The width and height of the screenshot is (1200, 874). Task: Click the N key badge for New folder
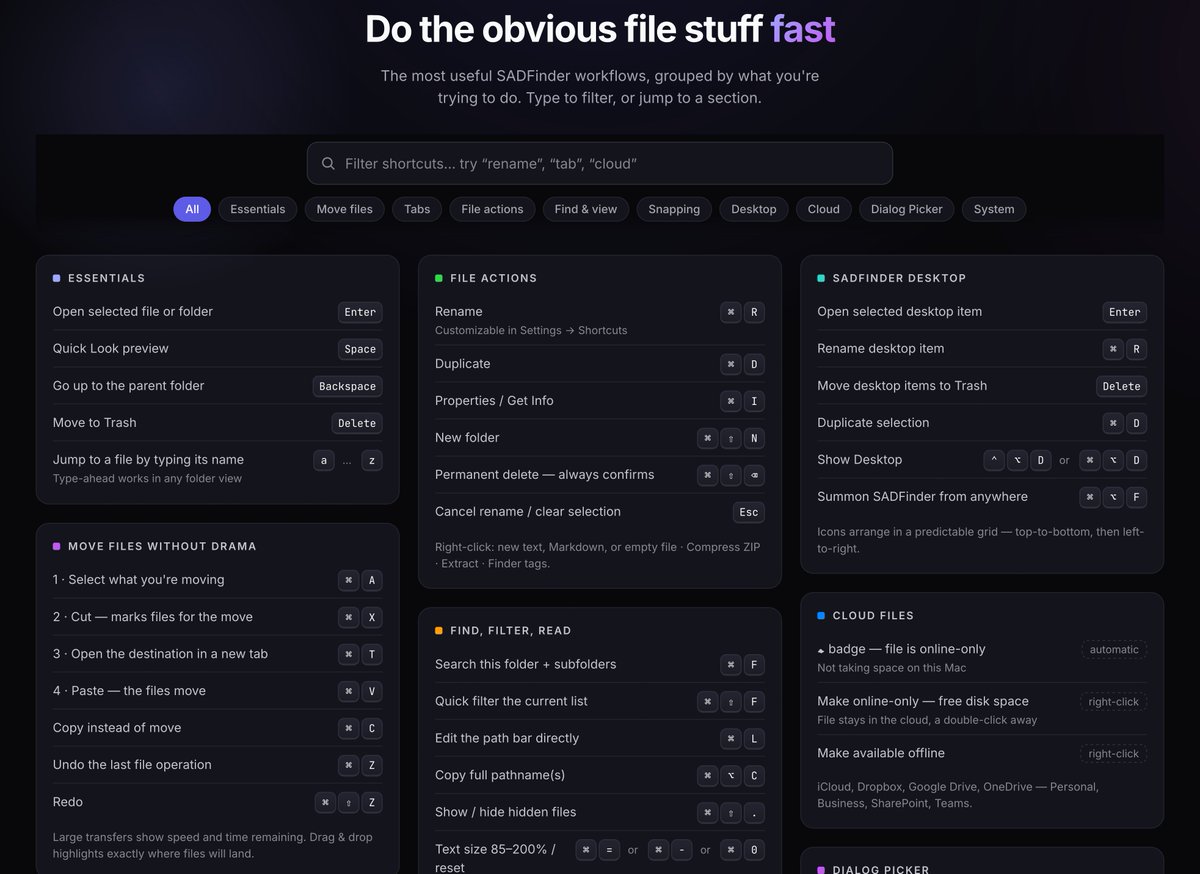[x=754, y=438]
